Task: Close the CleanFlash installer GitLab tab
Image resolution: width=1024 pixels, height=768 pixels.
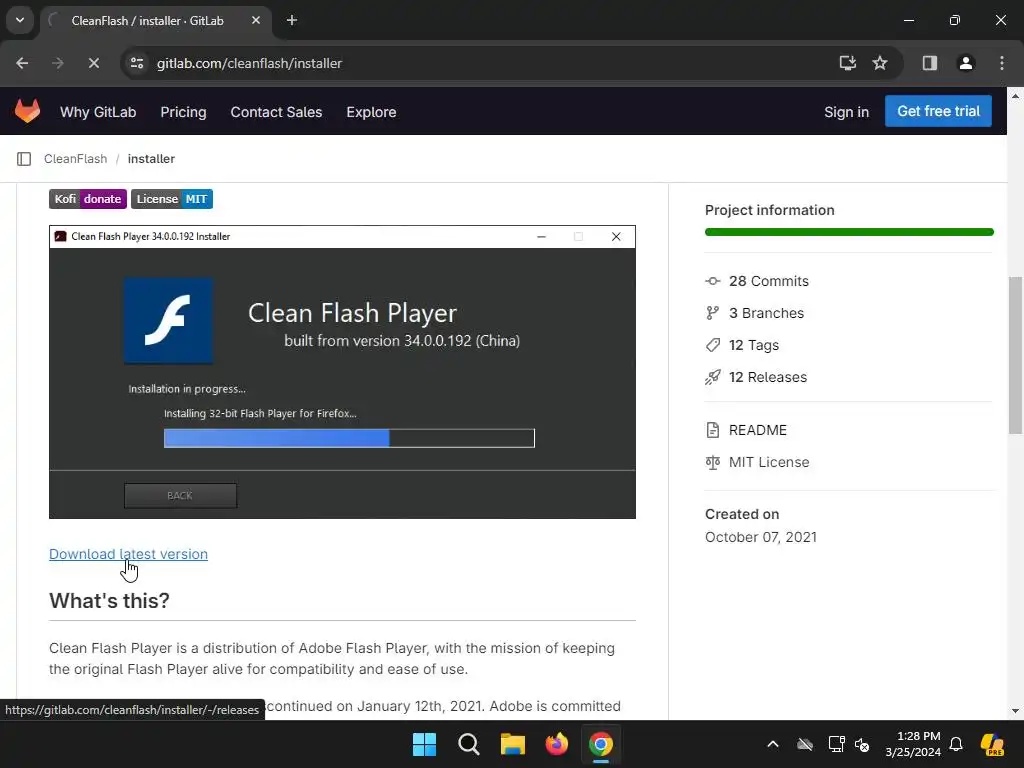Action: click(256, 20)
